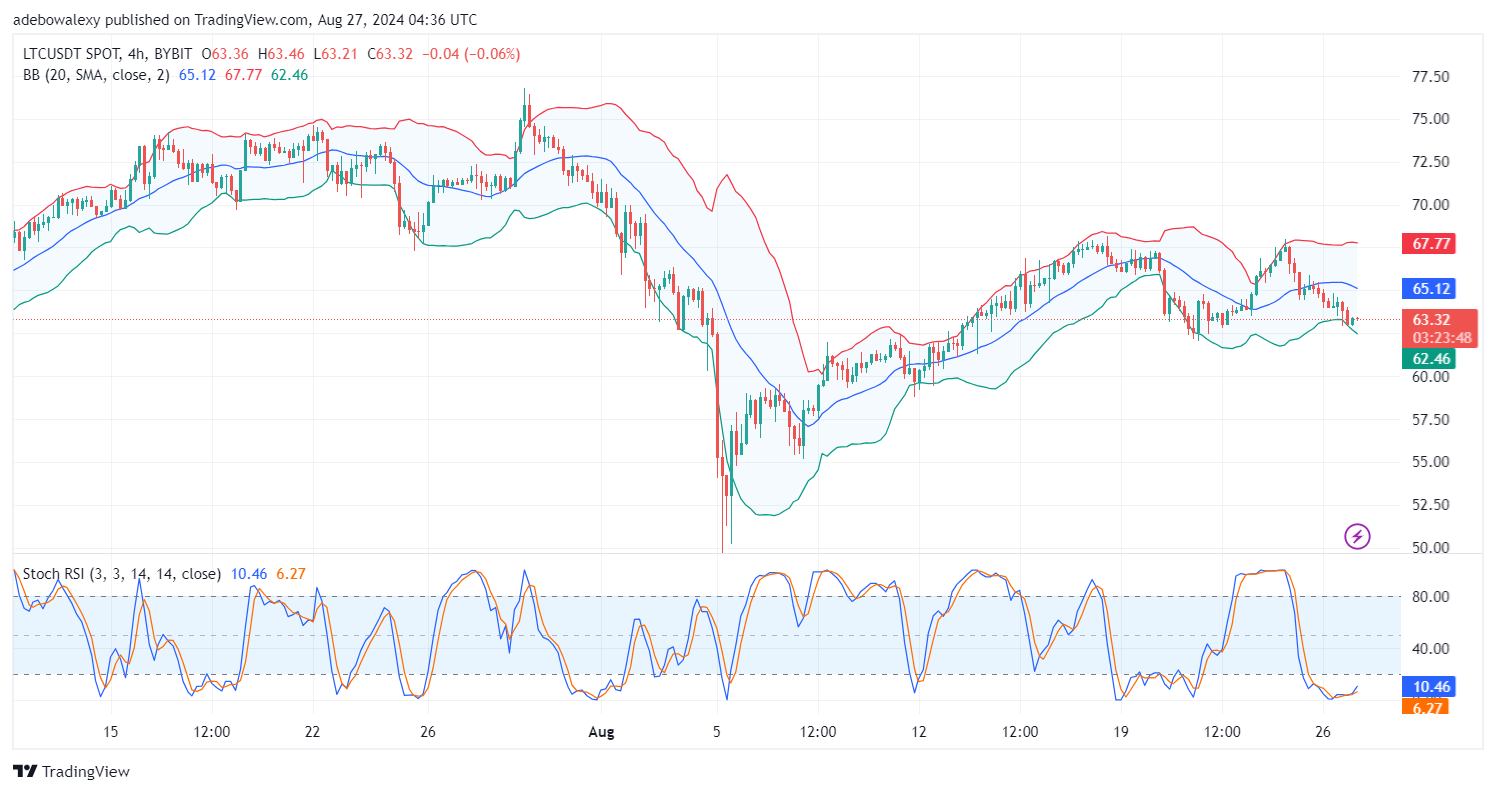The height and width of the screenshot is (793, 1496).
Task: Click the 19 date label on time axis
Action: (x=1120, y=732)
